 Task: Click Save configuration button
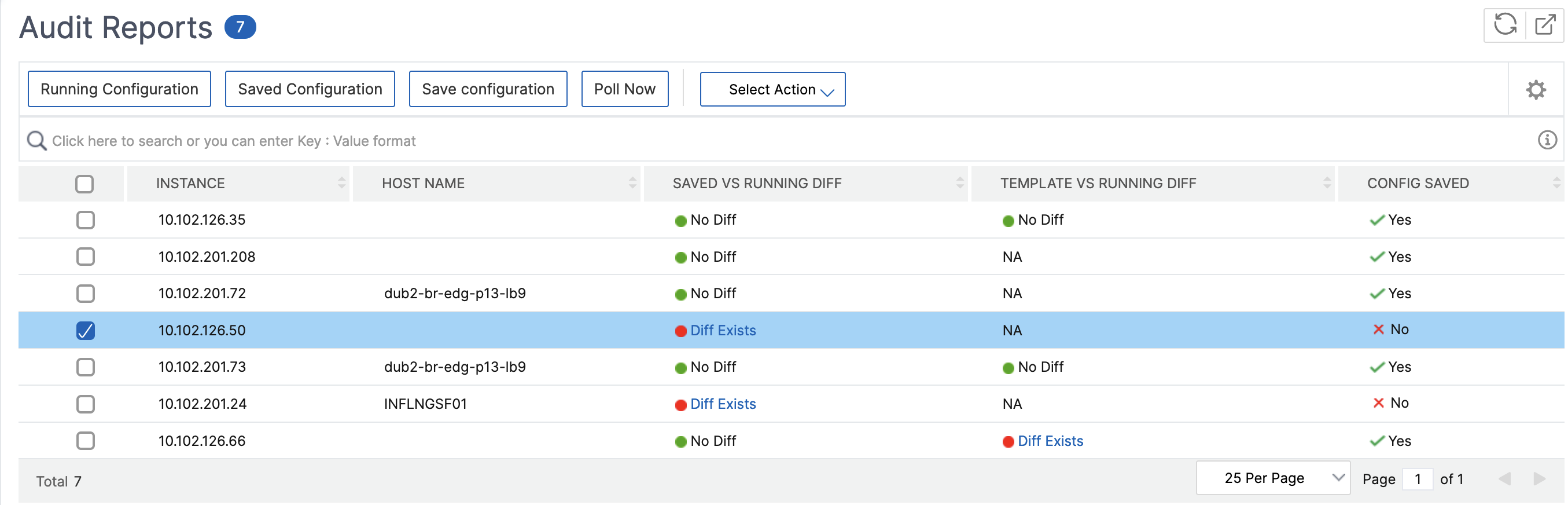[x=488, y=89]
